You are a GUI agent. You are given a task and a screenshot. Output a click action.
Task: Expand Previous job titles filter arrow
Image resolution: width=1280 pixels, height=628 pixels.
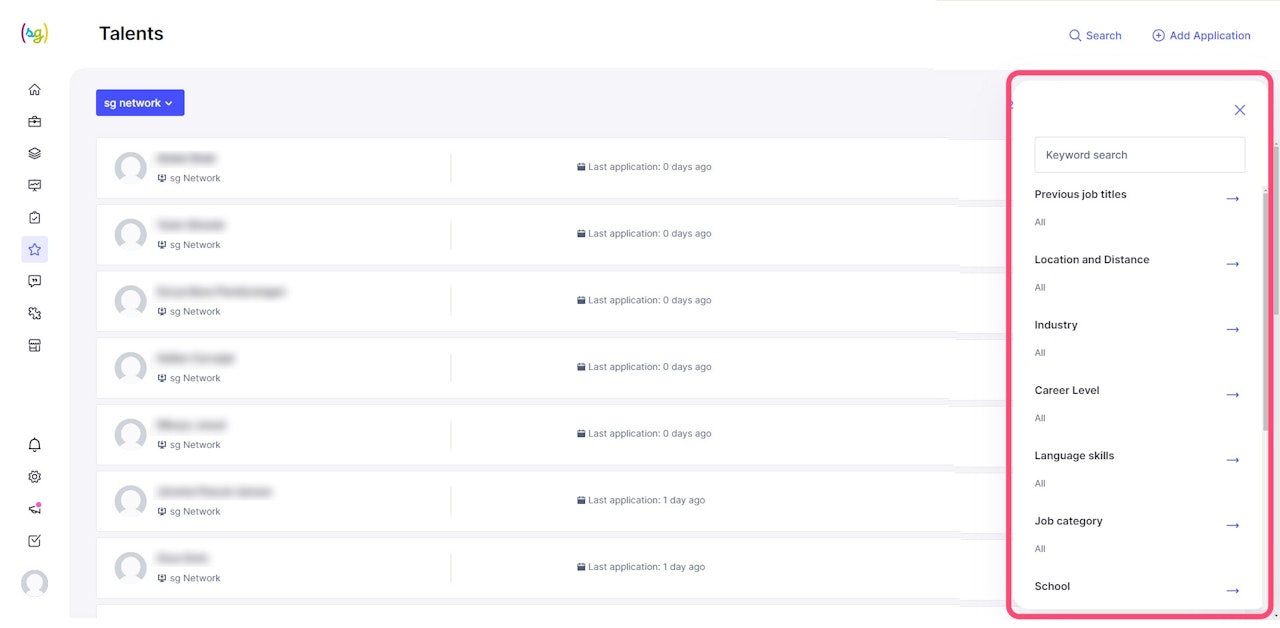(x=1232, y=199)
